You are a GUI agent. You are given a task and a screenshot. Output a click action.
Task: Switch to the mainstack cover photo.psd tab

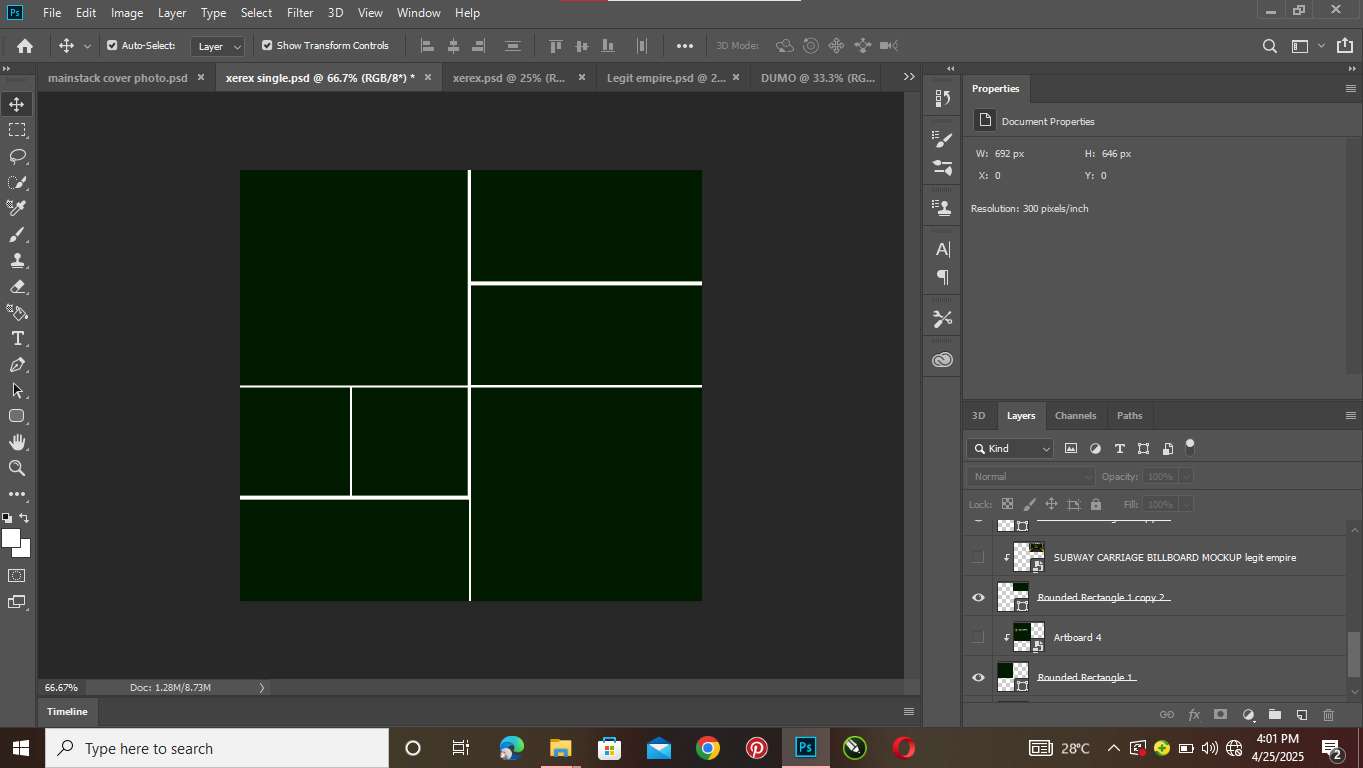coord(117,77)
